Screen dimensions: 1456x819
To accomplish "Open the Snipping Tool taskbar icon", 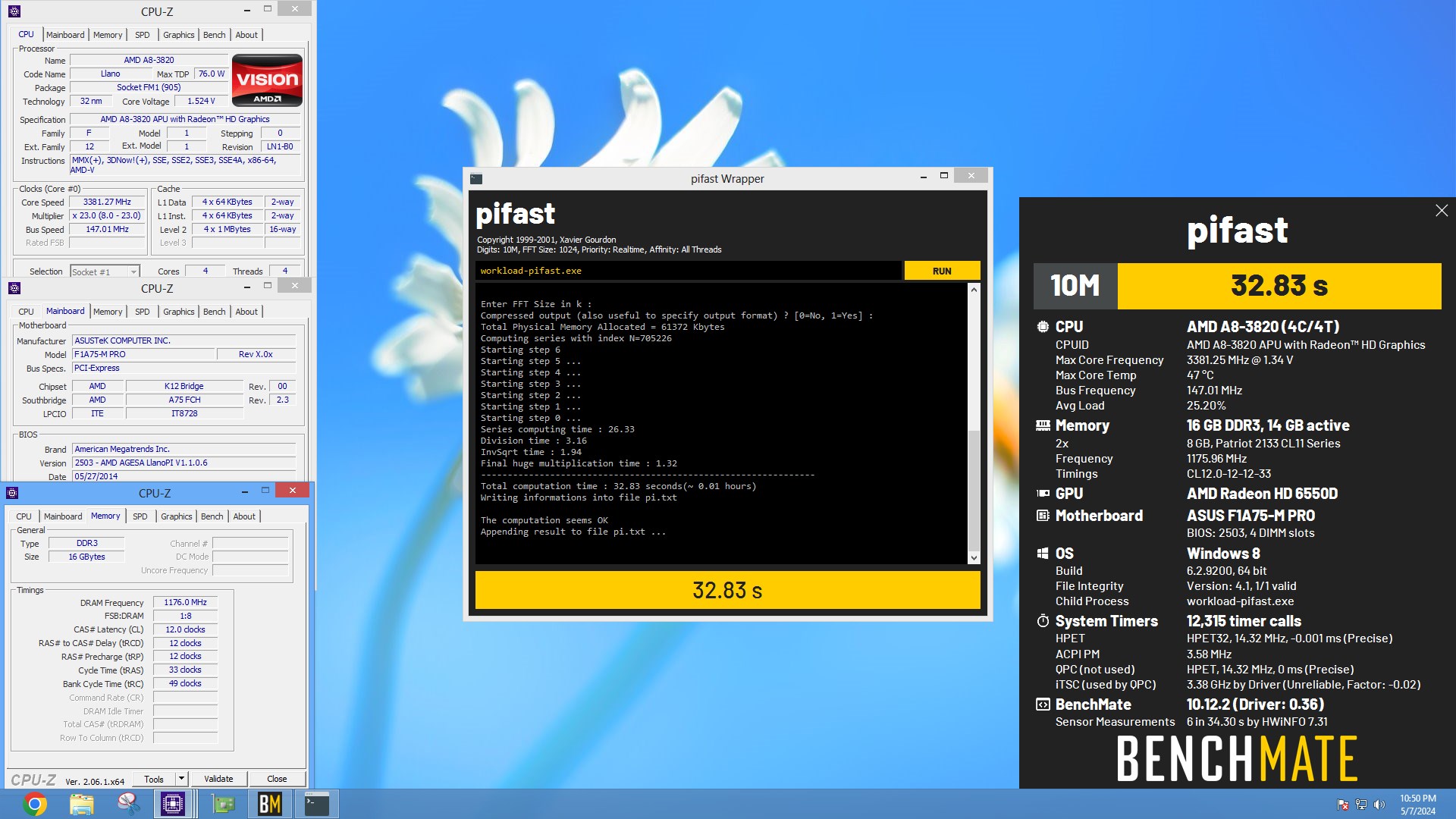I will [128, 804].
